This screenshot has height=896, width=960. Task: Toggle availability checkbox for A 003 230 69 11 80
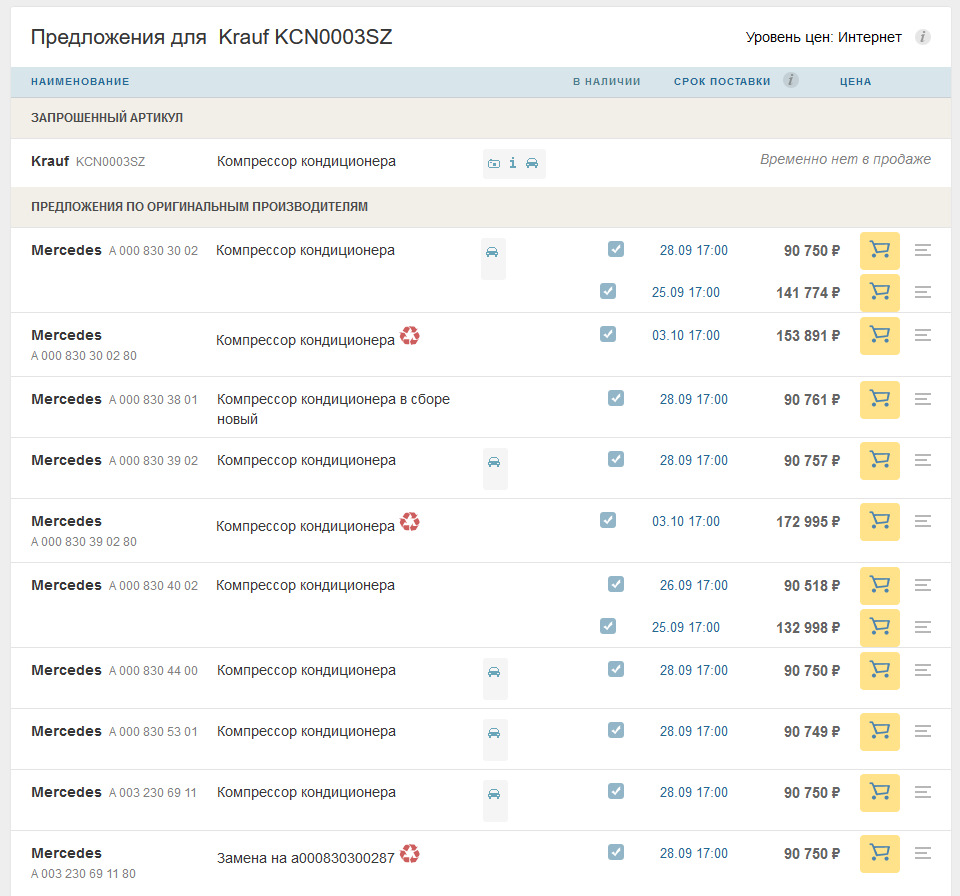(616, 852)
